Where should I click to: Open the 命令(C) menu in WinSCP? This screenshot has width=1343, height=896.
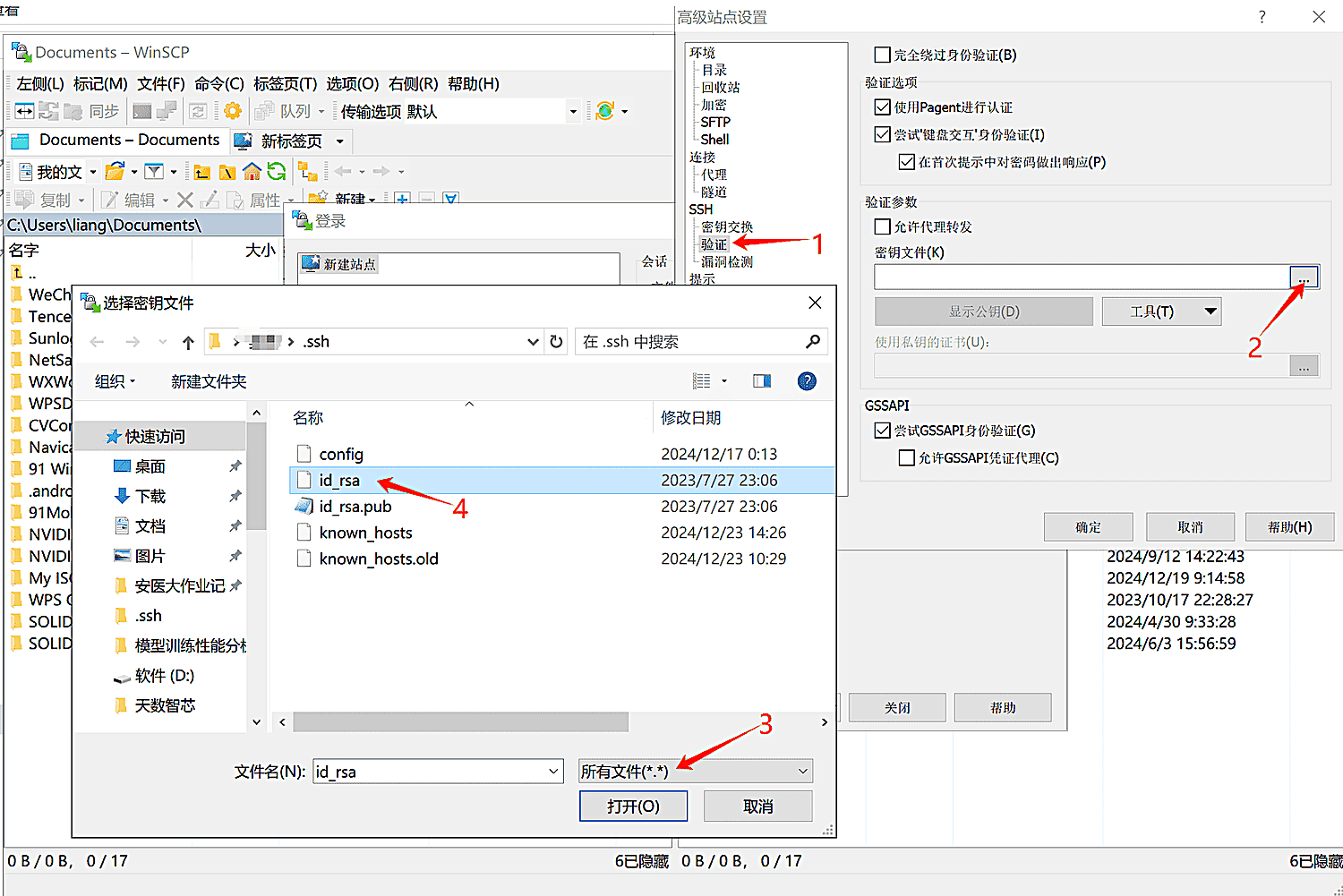[x=219, y=83]
